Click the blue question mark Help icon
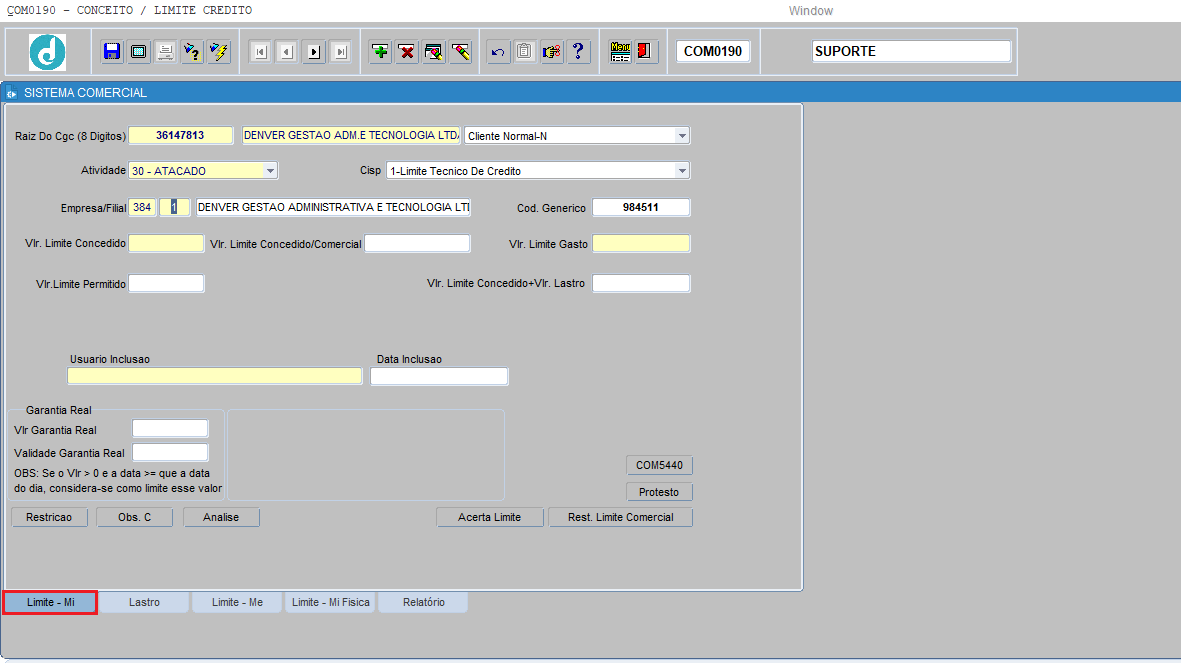Image resolution: width=1181 pixels, height=663 pixels. click(578, 51)
